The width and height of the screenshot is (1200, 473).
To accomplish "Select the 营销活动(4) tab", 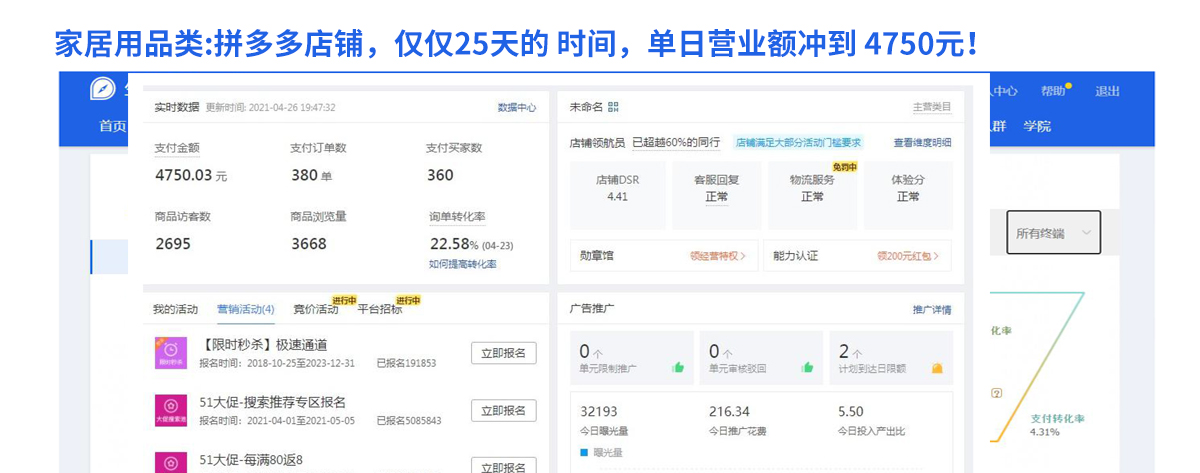I will point(245,309).
